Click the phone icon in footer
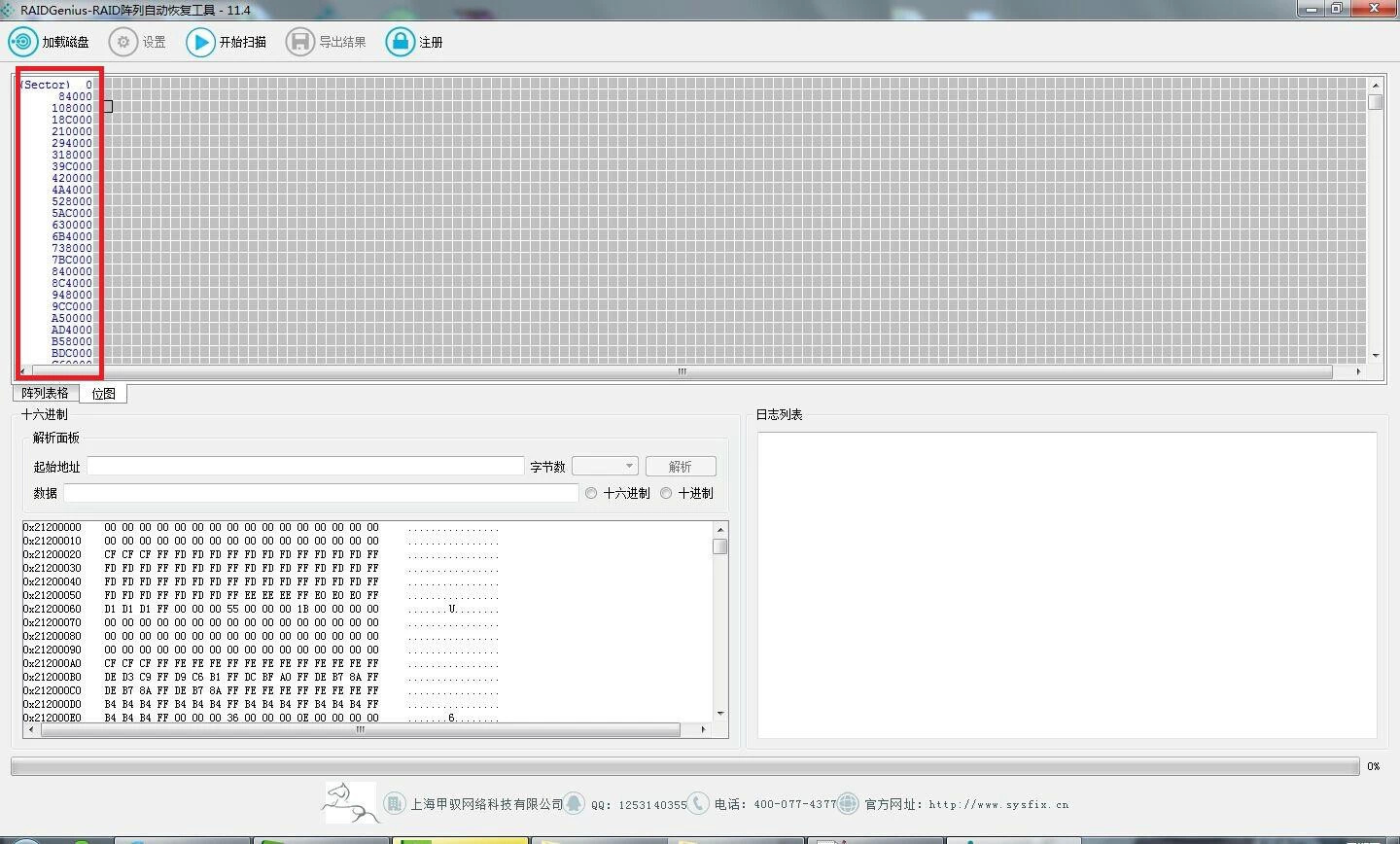This screenshot has height=844, width=1400. point(698,803)
